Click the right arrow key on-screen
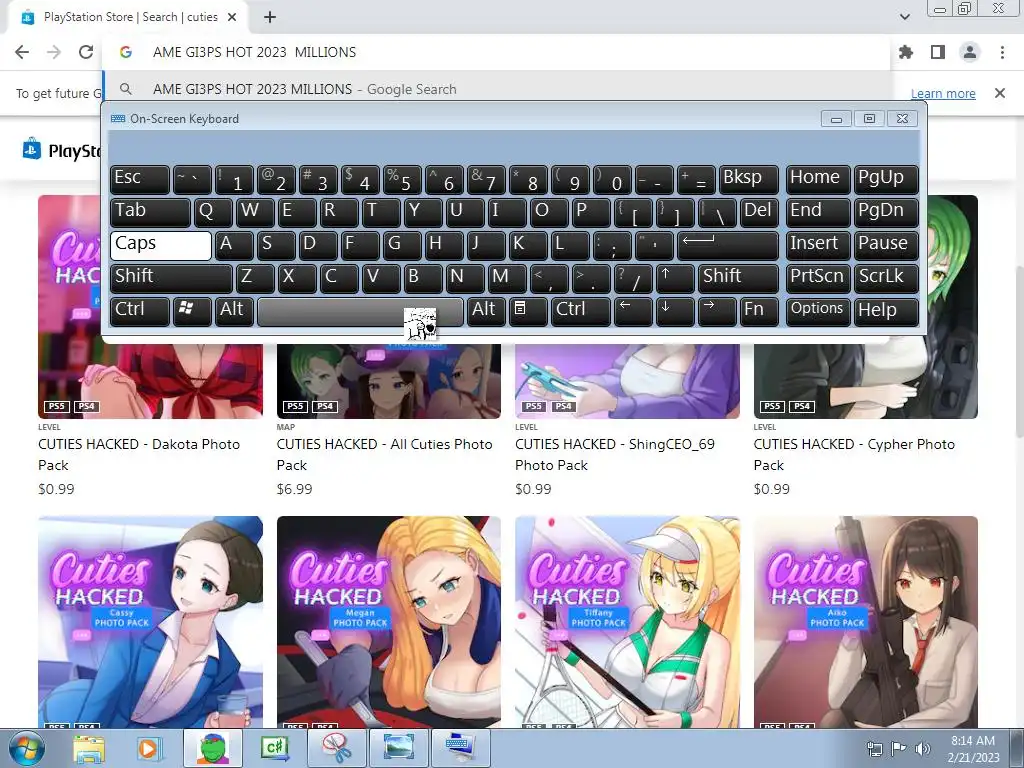Image resolution: width=1024 pixels, height=768 pixels. (x=717, y=312)
